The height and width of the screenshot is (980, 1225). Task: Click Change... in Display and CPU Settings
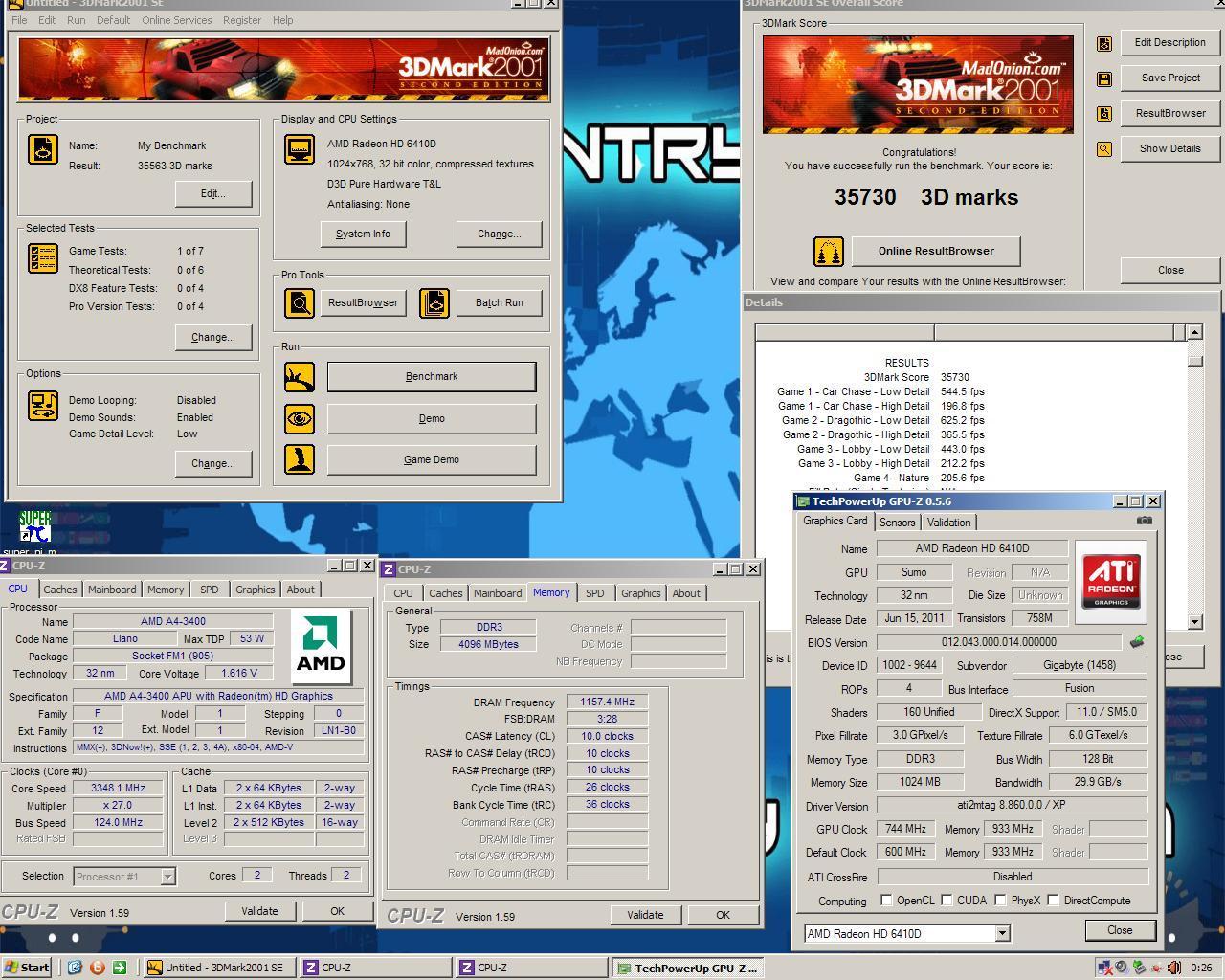click(499, 234)
